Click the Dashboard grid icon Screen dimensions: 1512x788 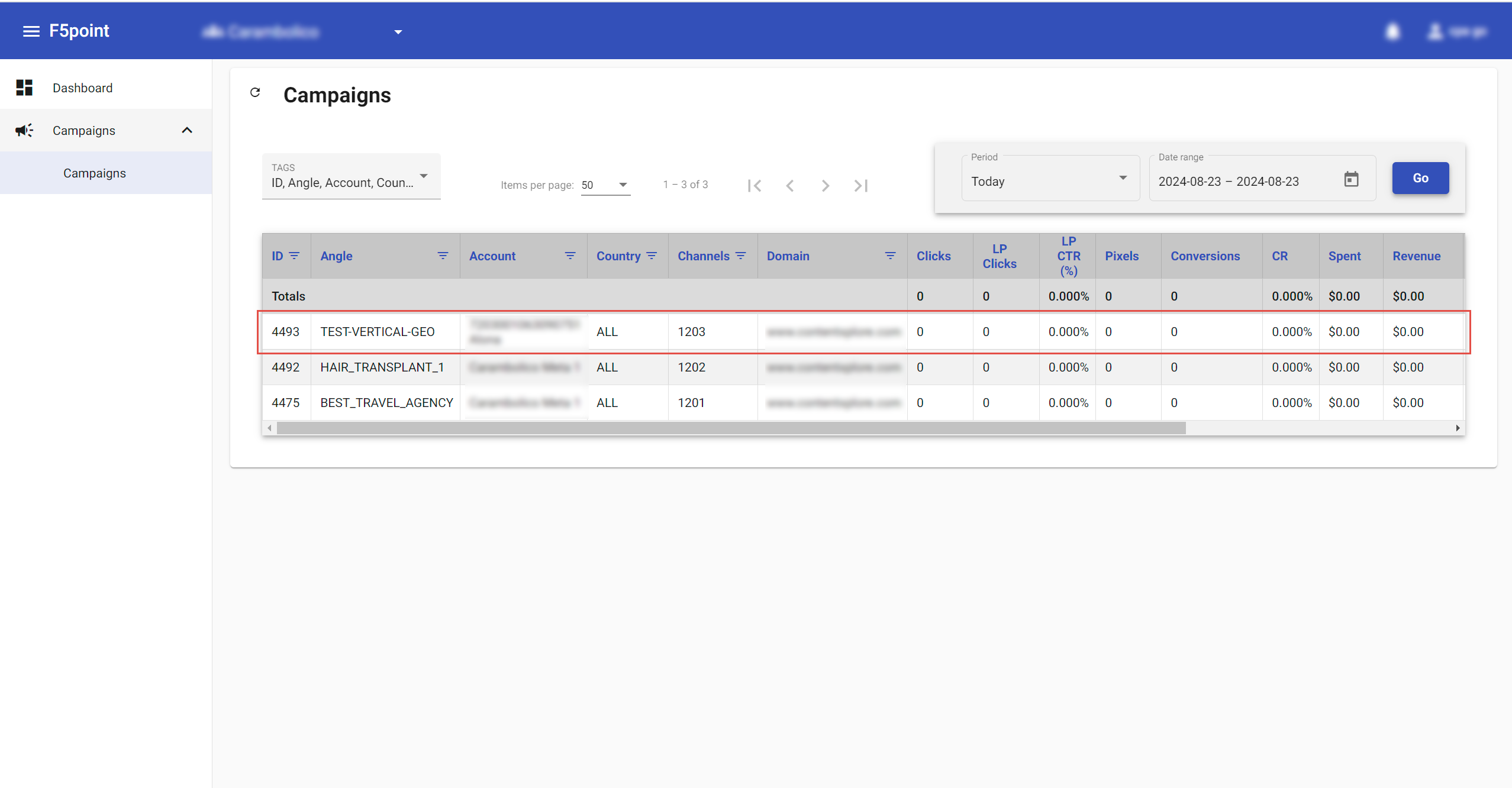[24, 88]
